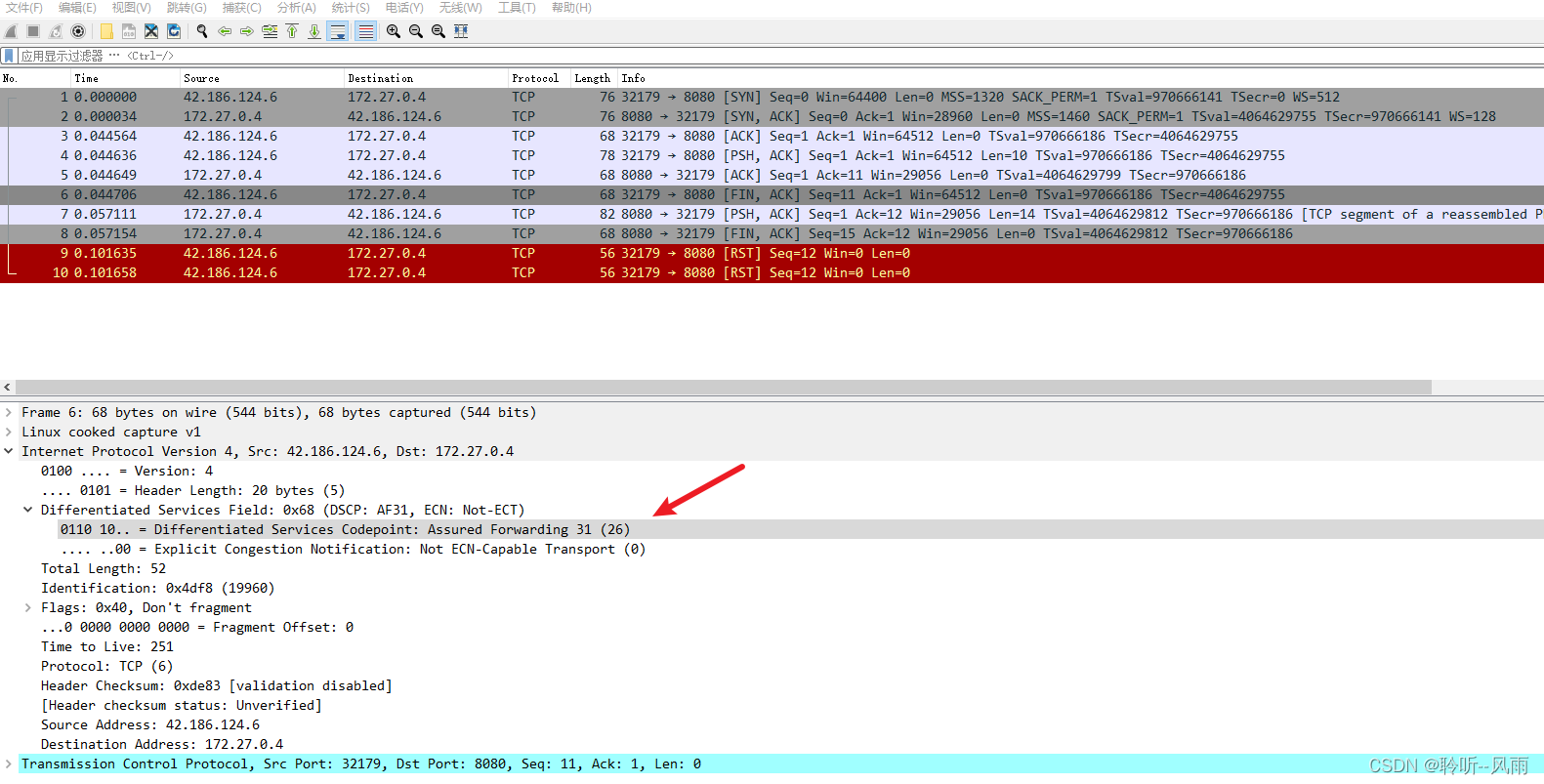Open Find Packet magnifier tool
Screen dimensions: 1544x784
point(202,31)
